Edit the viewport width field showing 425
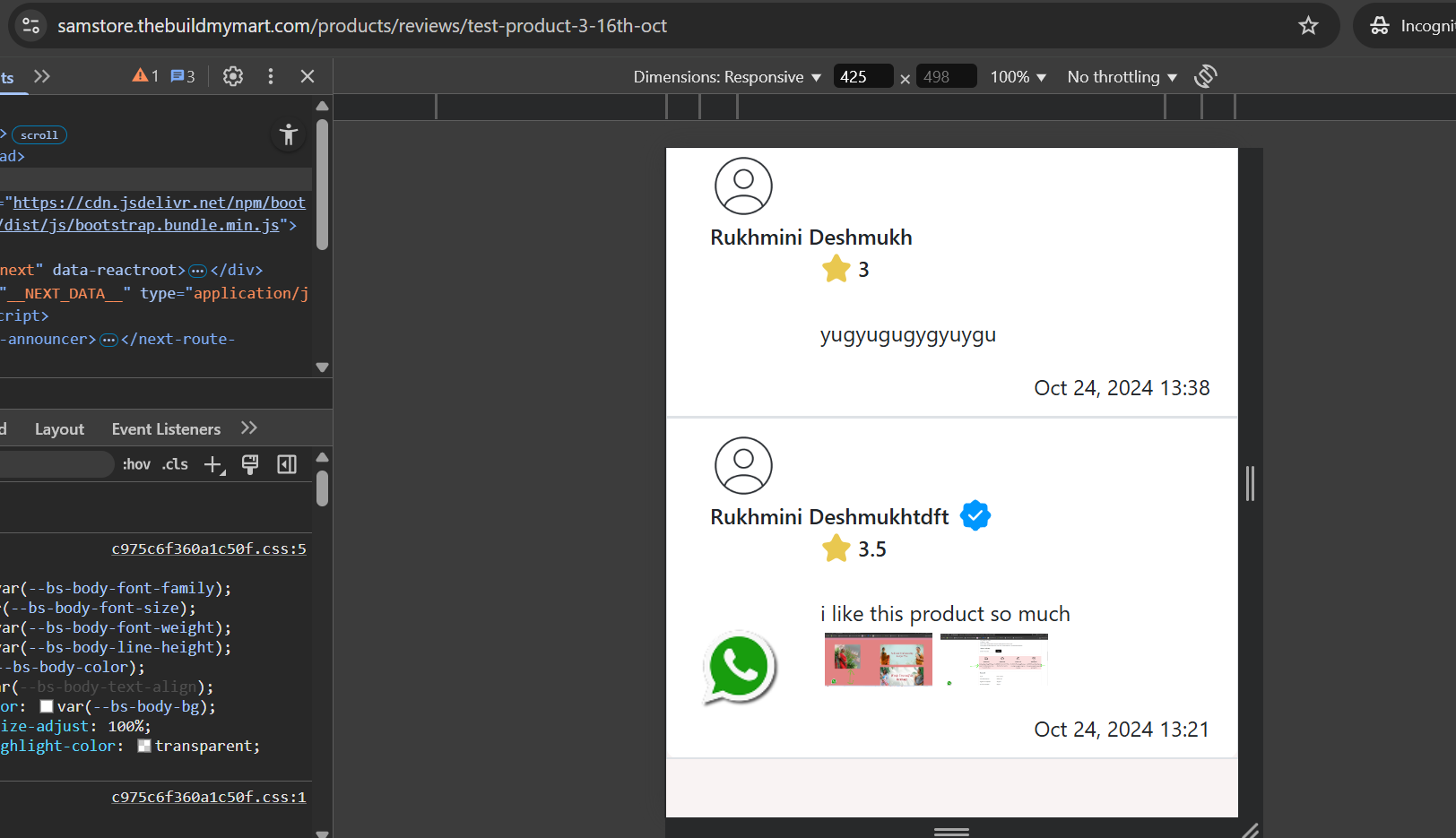The height and width of the screenshot is (838, 1456). pos(862,77)
